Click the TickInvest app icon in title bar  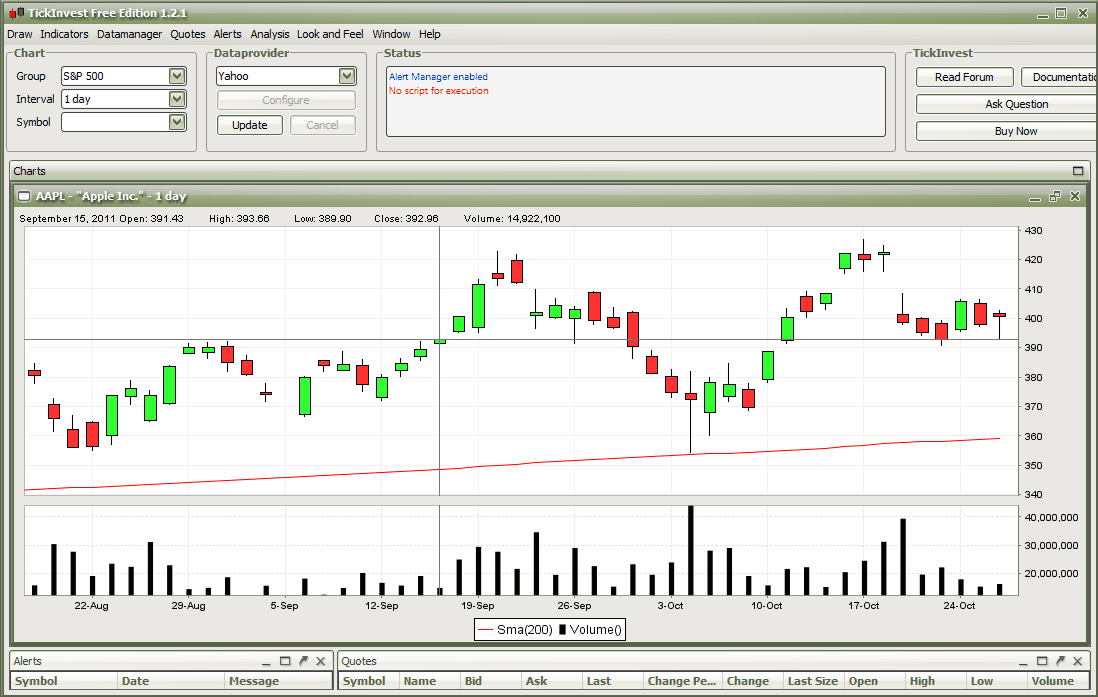click(x=12, y=13)
